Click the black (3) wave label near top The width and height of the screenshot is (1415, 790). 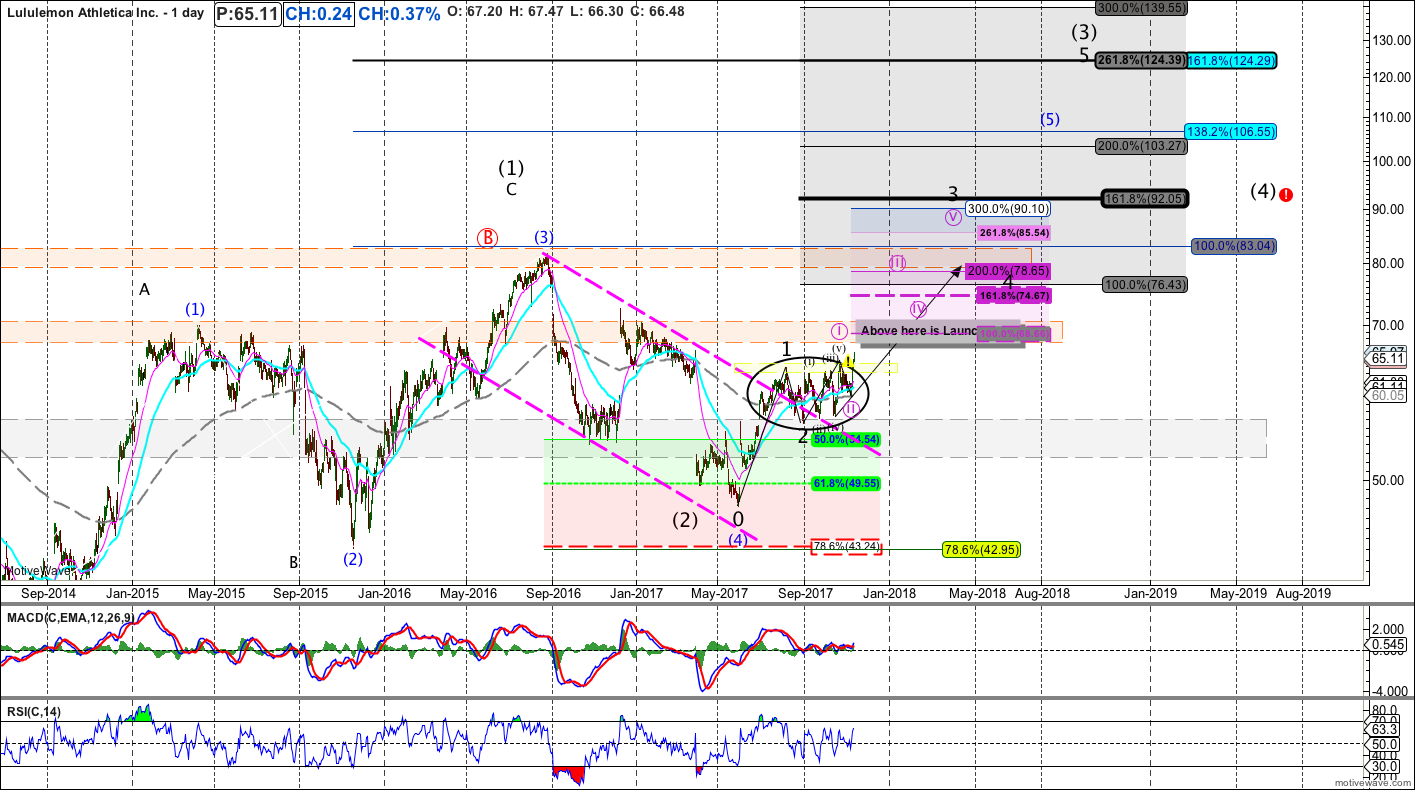pyautogui.click(x=1085, y=32)
